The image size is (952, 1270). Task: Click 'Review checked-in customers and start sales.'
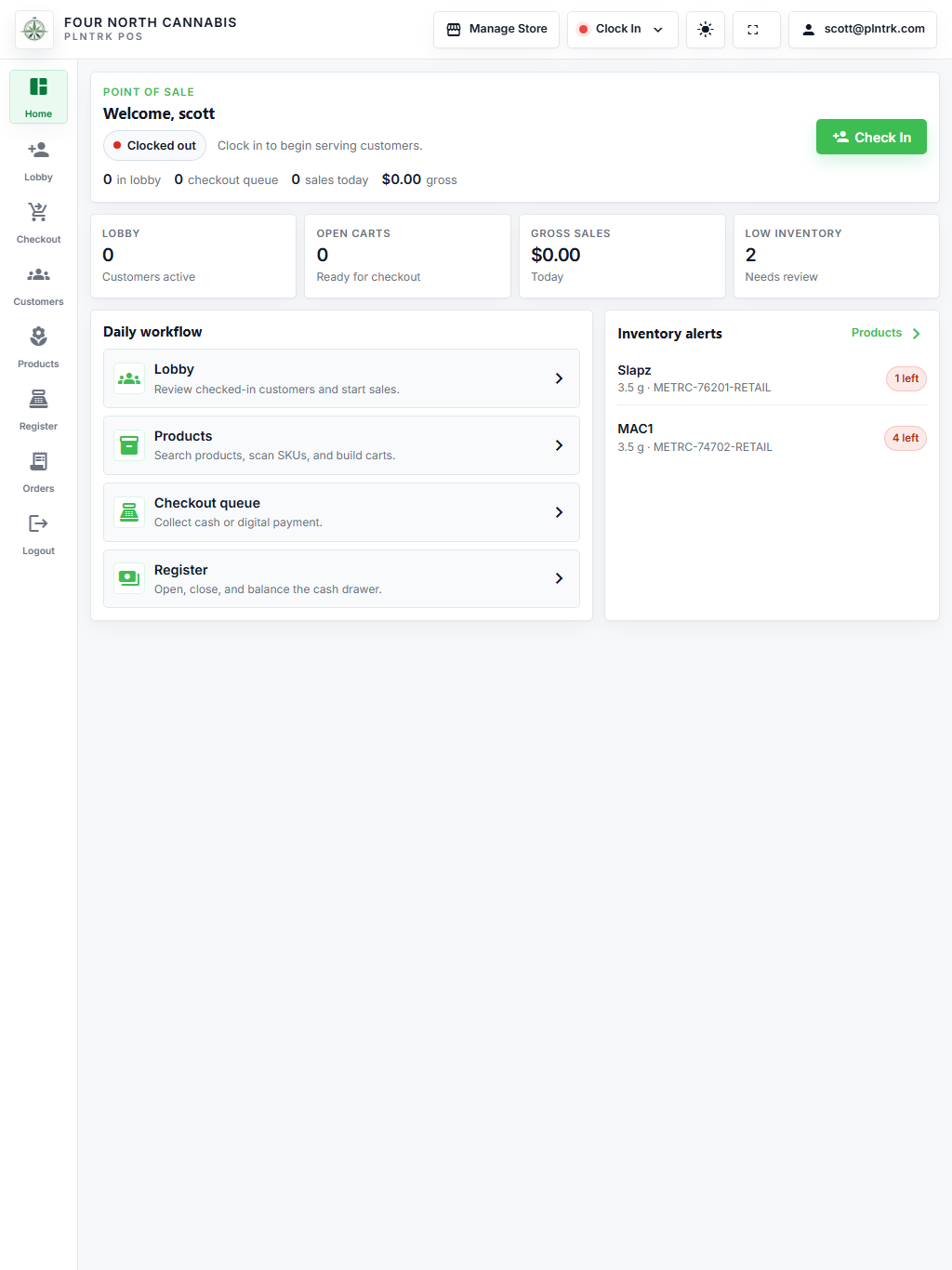coord(277,390)
